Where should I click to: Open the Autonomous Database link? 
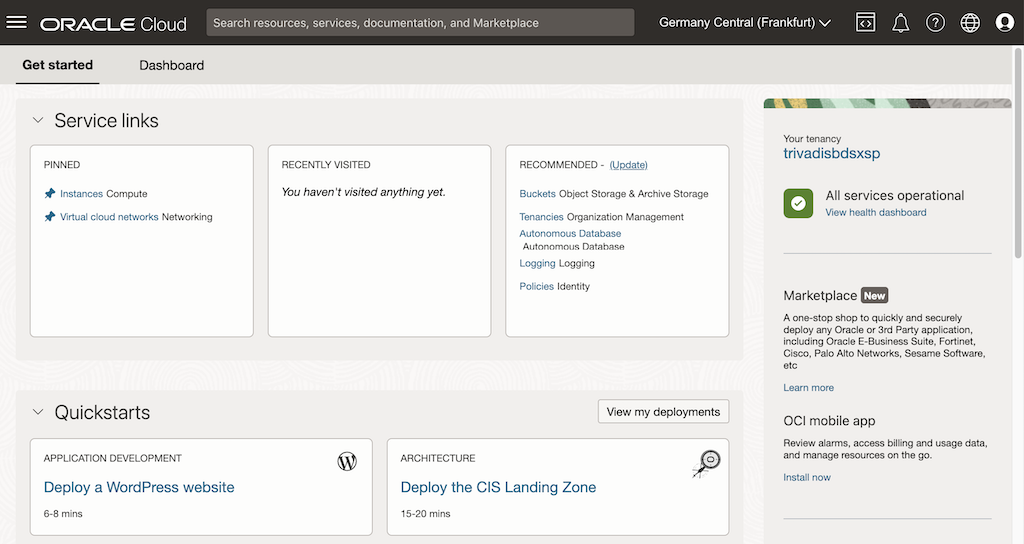coord(570,233)
